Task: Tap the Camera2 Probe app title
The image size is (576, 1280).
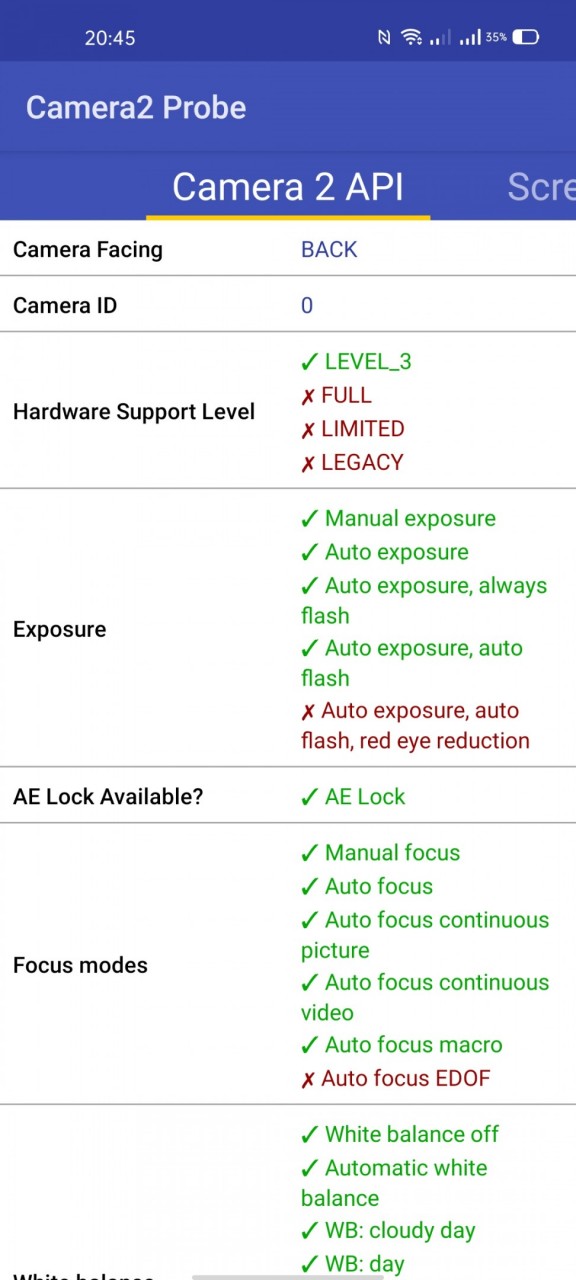Action: click(x=136, y=108)
